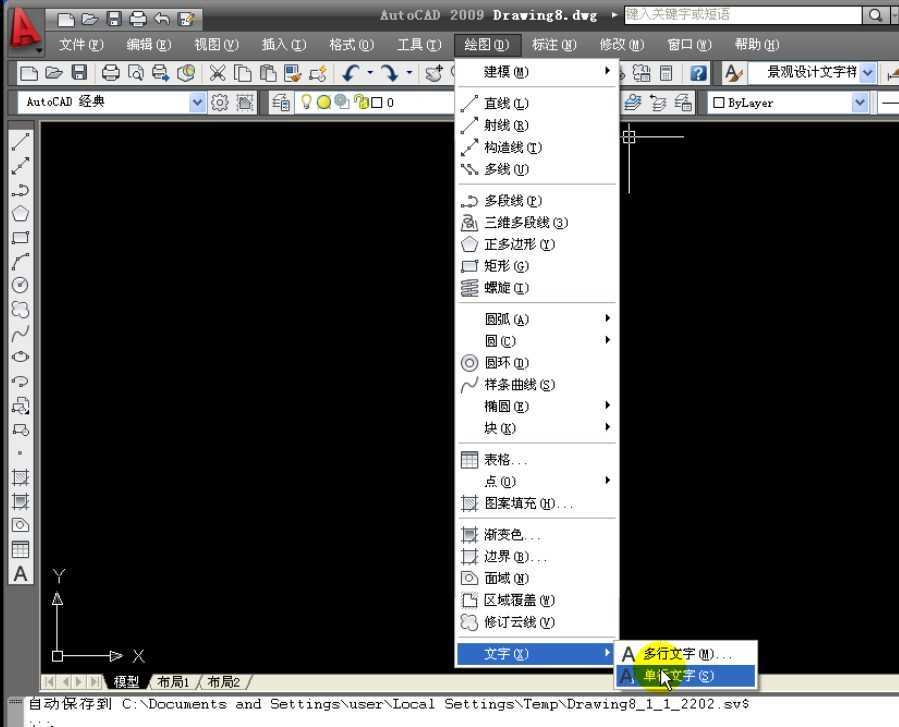Toggle layer 0 freeze sun icon
Screen dimensions: 899x727
tap(324, 102)
